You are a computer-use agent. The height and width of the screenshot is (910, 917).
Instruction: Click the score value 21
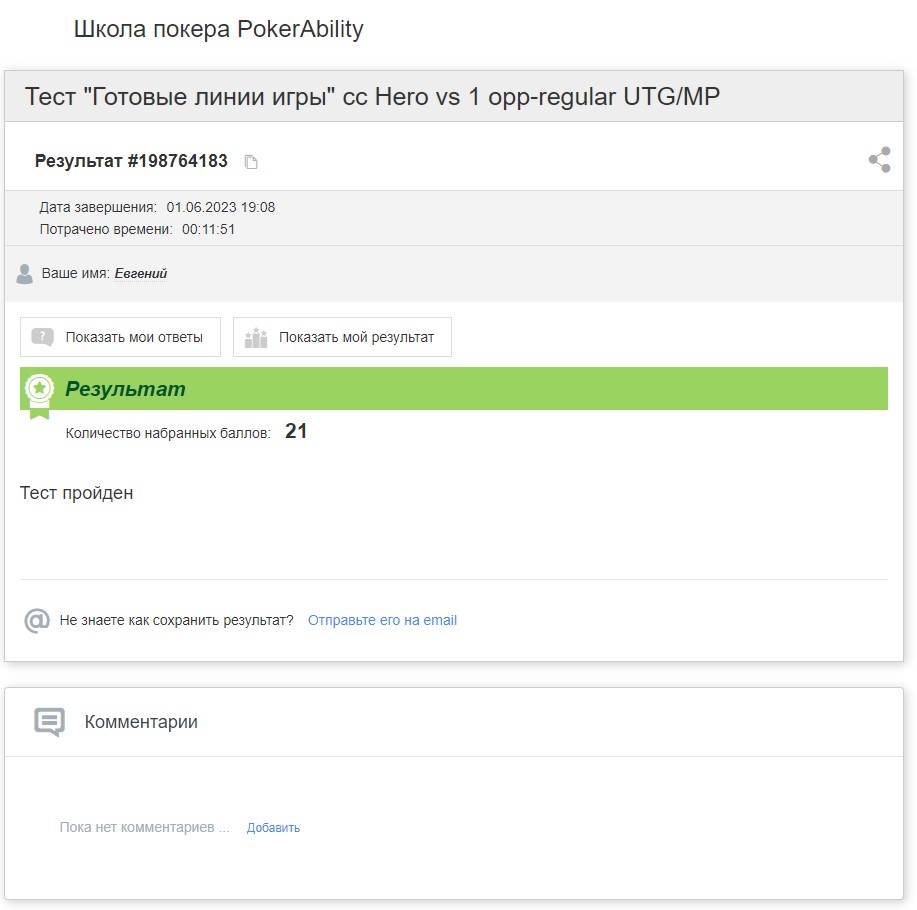(x=296, y=431)
